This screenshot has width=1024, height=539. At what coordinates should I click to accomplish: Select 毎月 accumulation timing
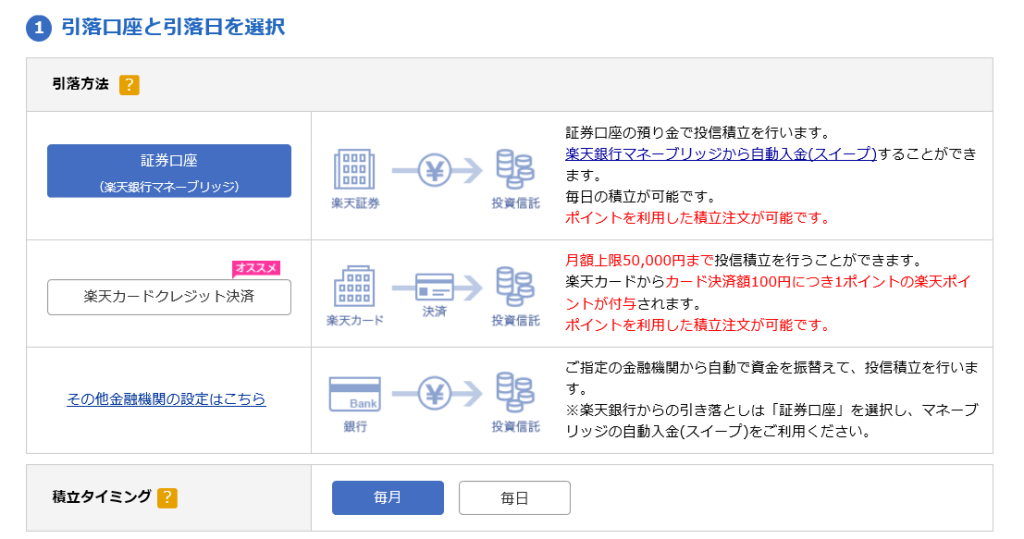pos(387,497)
